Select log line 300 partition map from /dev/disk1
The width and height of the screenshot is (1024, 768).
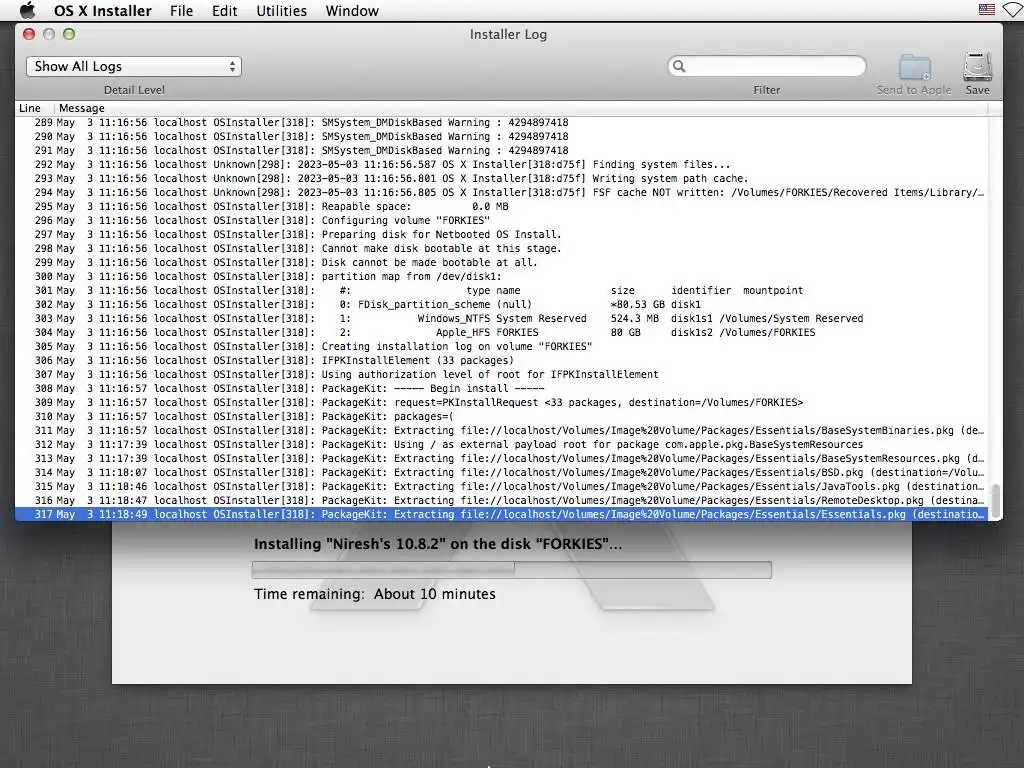click(x=502, y=276)
